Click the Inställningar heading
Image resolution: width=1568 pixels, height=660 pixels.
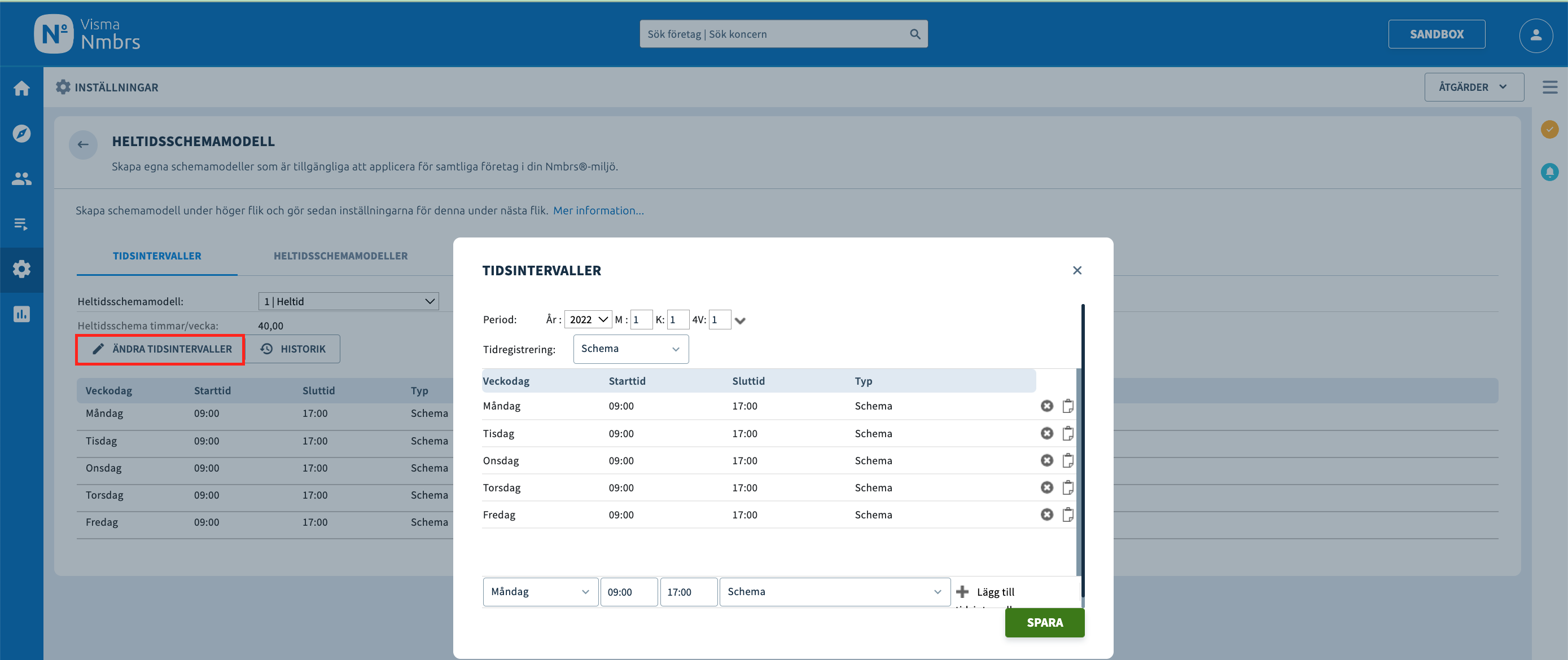[116, 87]
